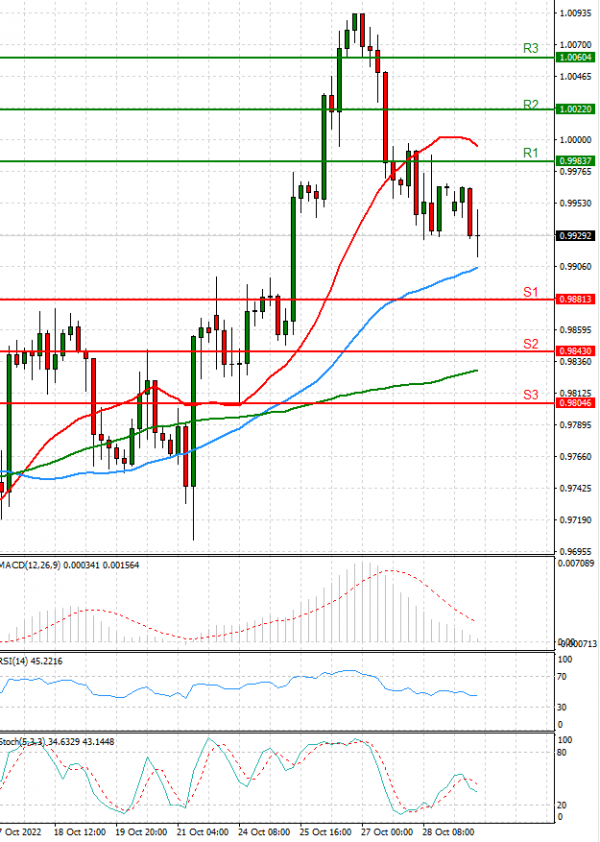Click the 25 Oct 16:00 time label
Screen dimensions: 600x842
pyautogui.click(x=326, y=832)
